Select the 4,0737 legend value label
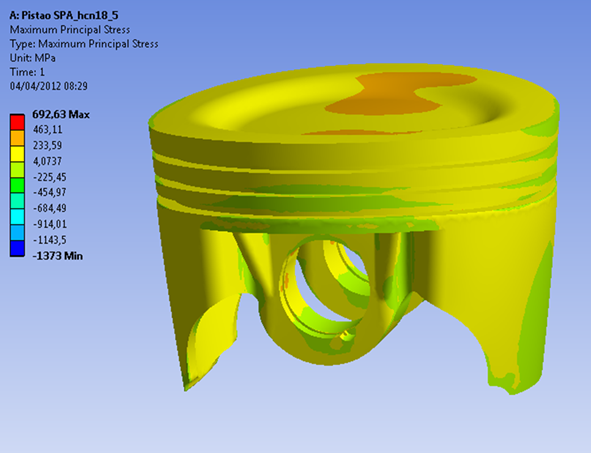591x453 pixels. point(47,161)
